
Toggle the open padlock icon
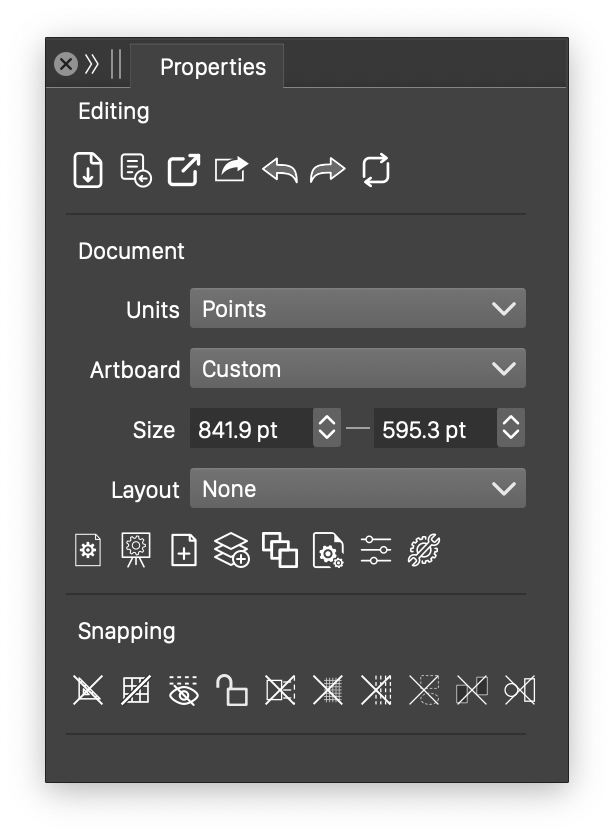tap(231, 690)
